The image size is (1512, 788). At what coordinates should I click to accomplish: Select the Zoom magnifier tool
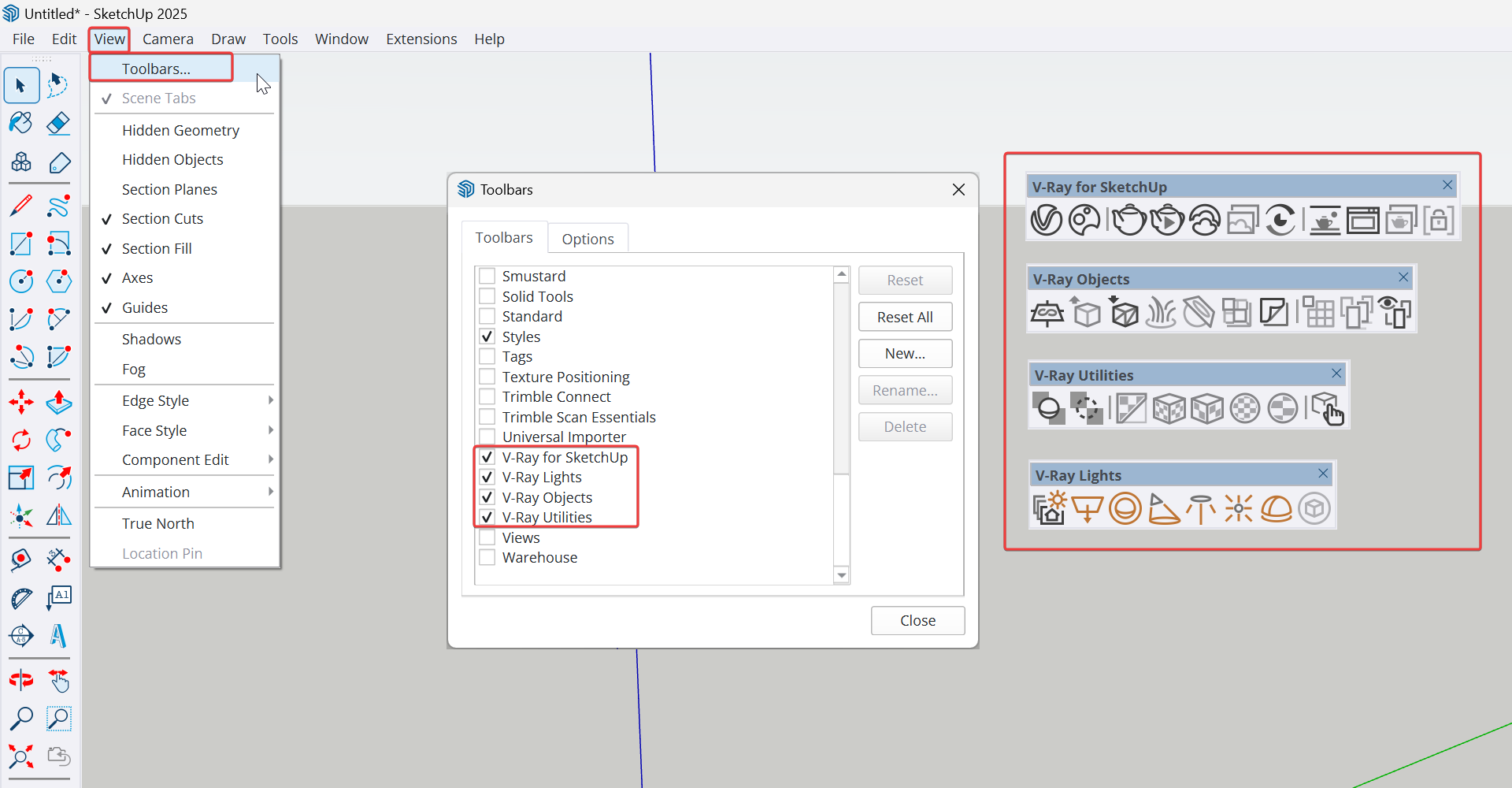[x=21, y=719]
